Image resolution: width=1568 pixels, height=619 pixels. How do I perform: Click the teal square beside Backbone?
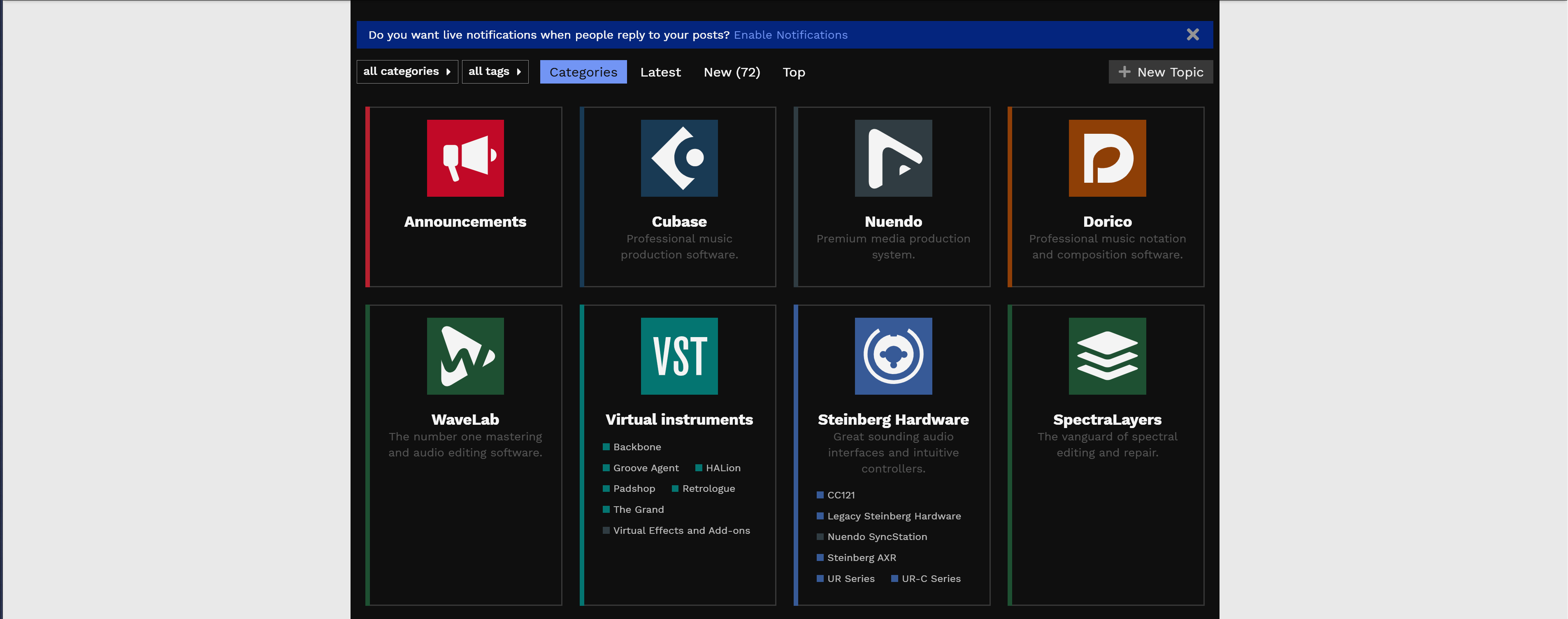coord(606,447)
